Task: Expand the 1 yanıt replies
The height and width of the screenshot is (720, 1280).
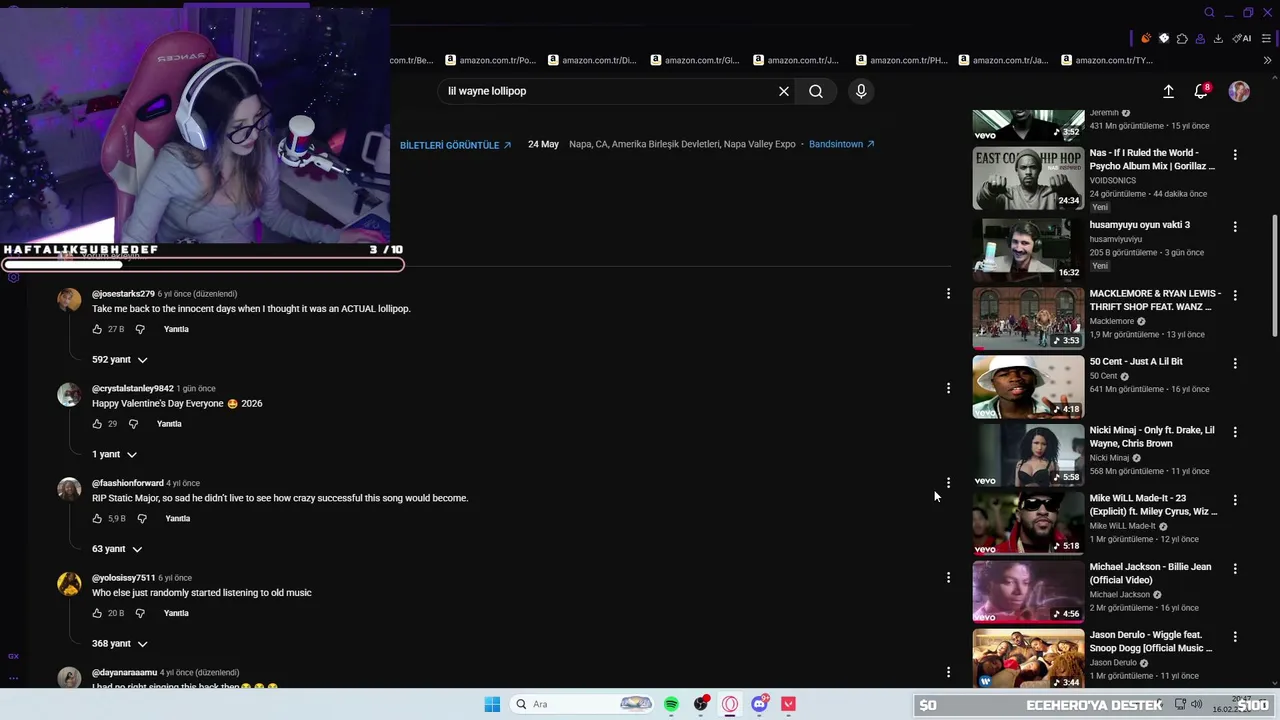Action: (114, 454)
